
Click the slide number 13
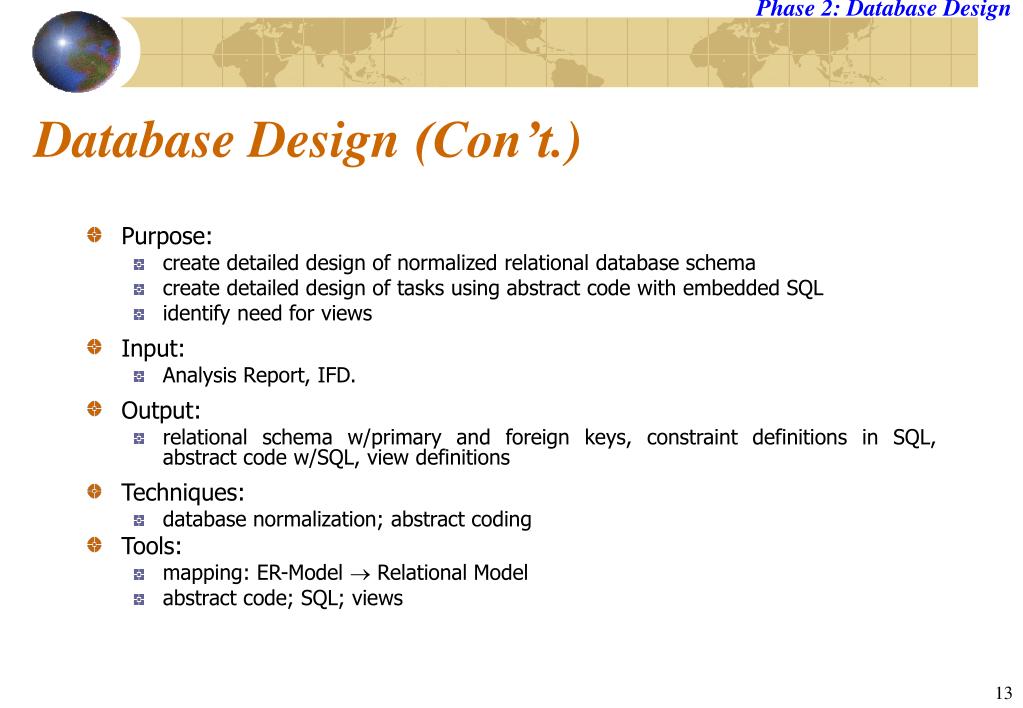click(1004, 692)
